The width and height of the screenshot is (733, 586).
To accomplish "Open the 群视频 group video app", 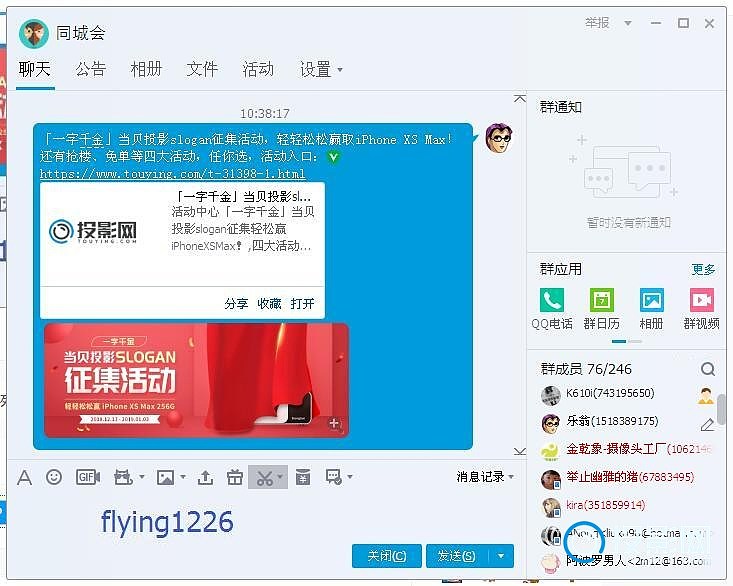I will (x=702, y=309).
